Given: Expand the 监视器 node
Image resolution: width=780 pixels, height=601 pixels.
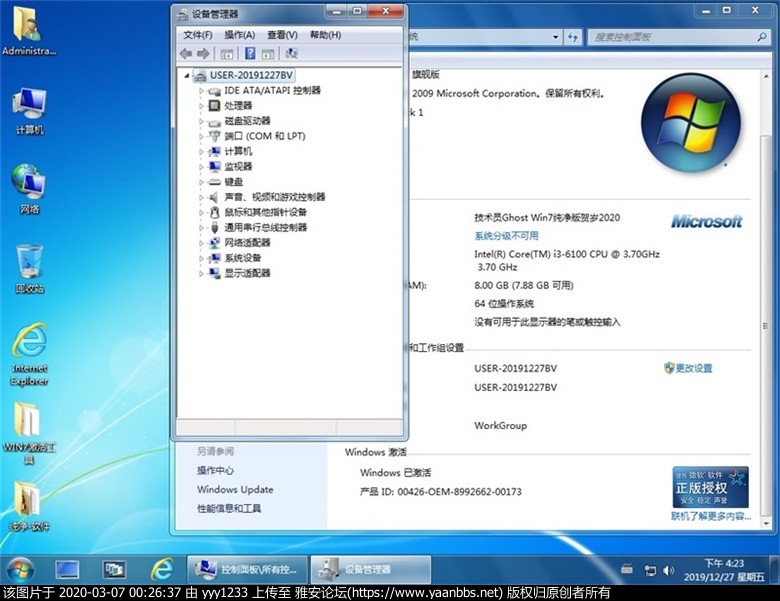Looking at the screenshot, I should coord(201,167).
